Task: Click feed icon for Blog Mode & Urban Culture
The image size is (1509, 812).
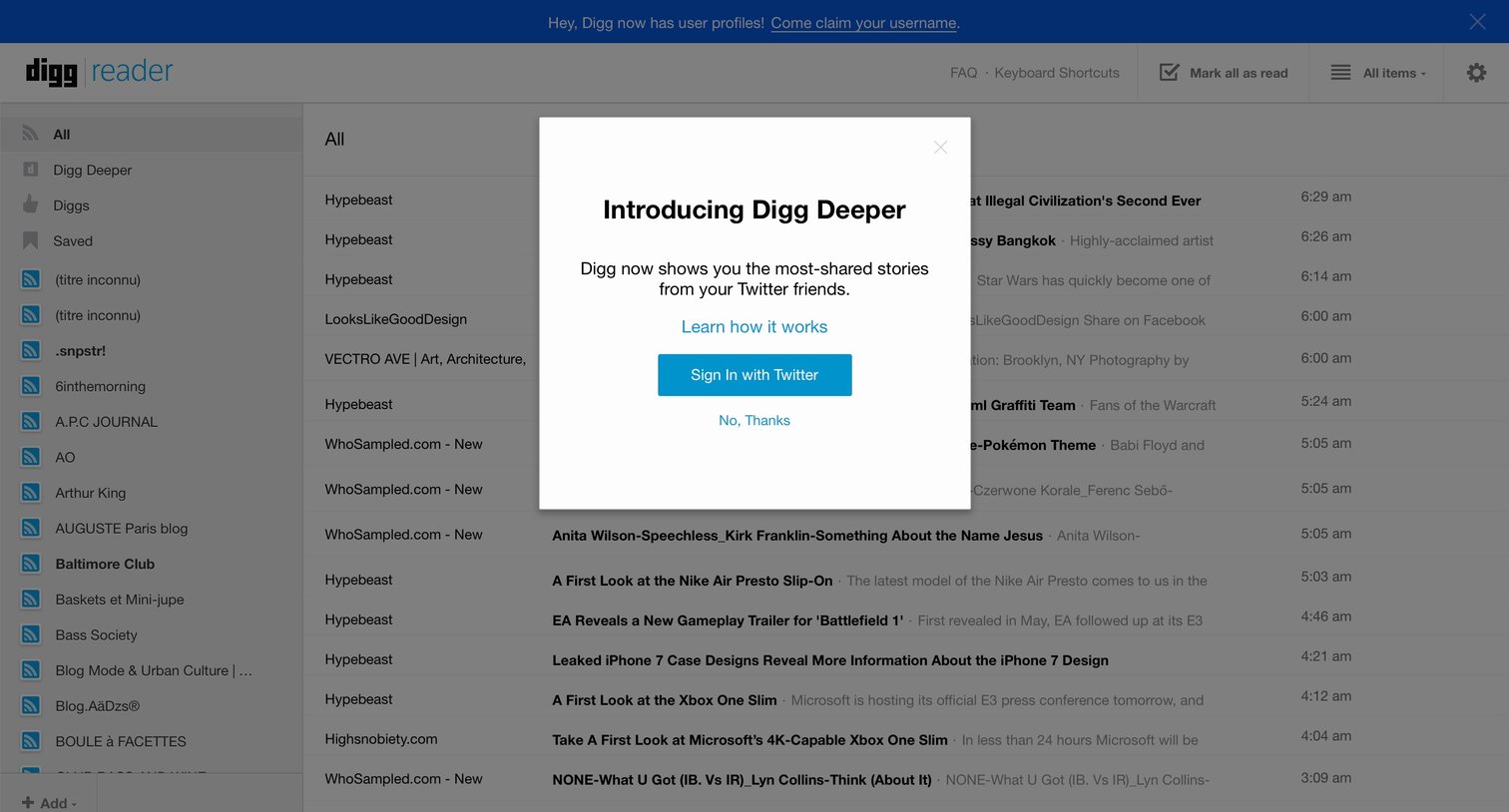Action: [31, 670]
